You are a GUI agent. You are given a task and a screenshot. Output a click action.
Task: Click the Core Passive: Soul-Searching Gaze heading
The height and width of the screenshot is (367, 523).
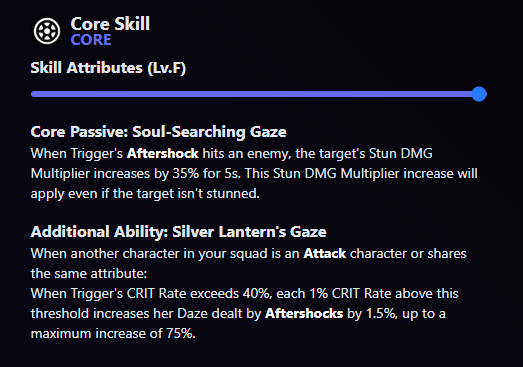tap(158, 132)
